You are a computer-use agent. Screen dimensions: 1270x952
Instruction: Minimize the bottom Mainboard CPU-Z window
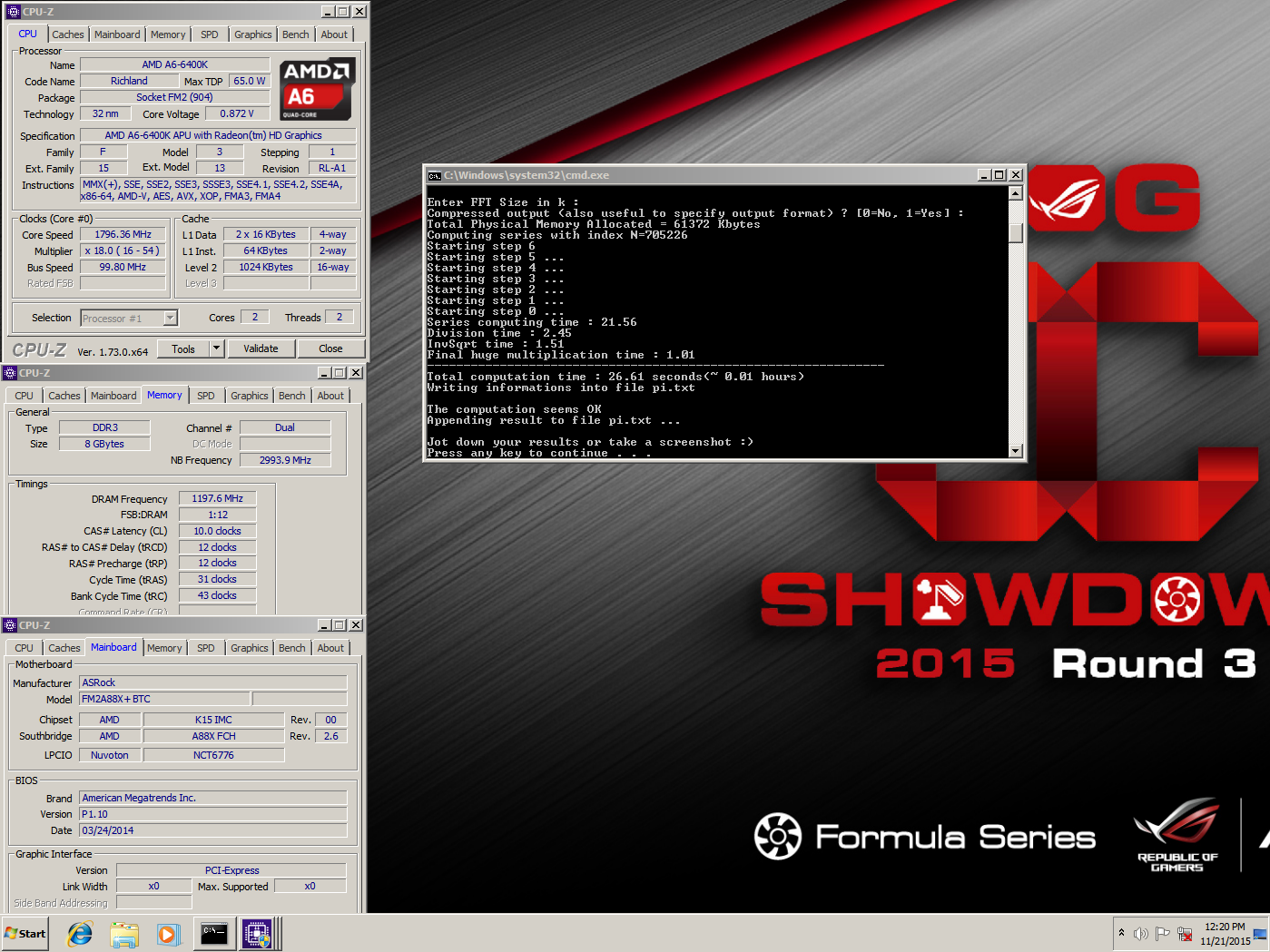click(325, 625)
